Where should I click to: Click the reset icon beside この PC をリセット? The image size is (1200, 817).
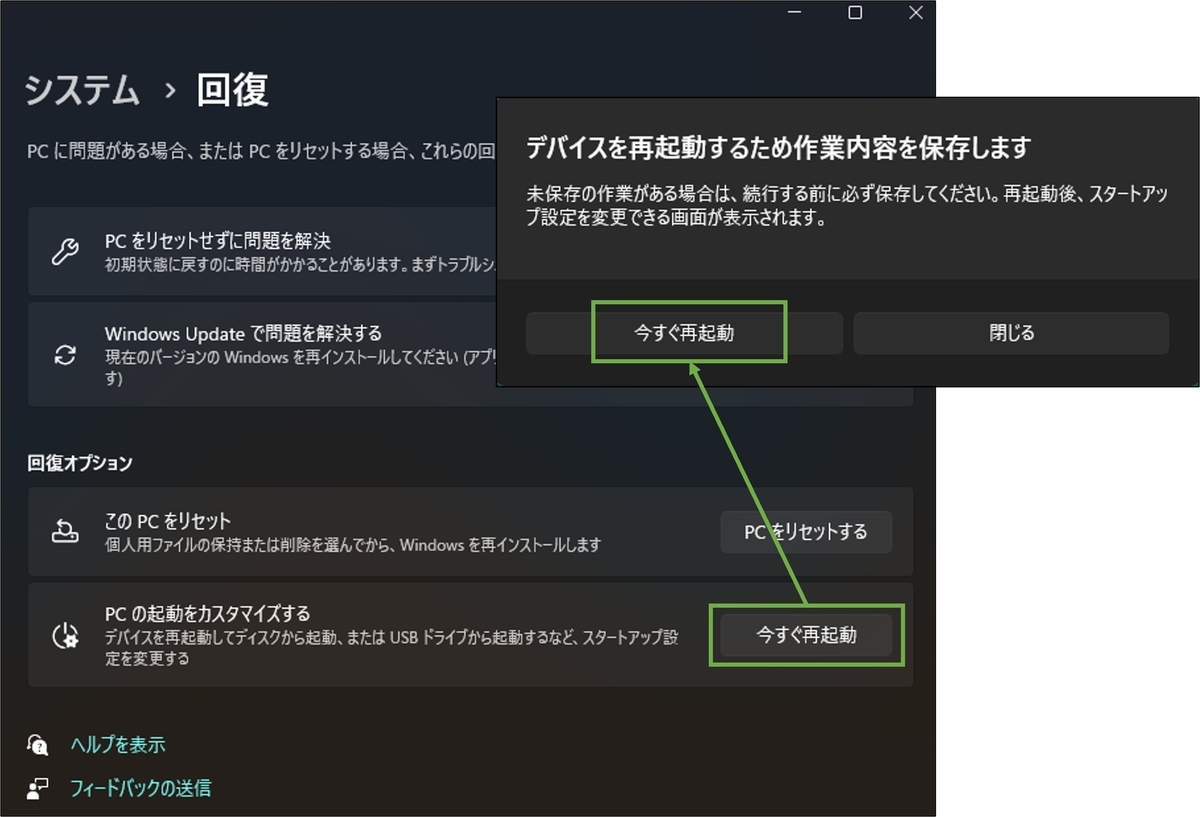(x=65, y=532)
